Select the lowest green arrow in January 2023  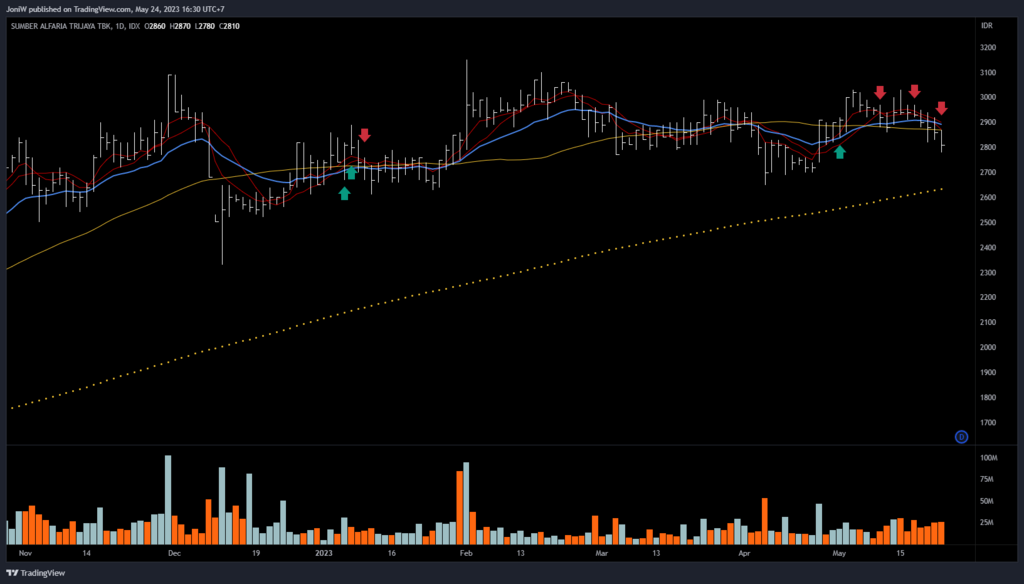pos(345,193)
